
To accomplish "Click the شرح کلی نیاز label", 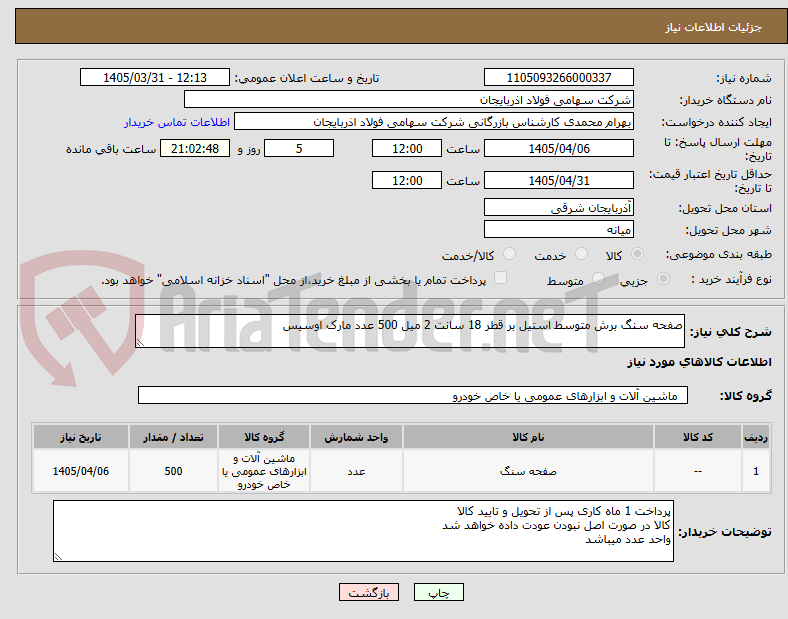I will (x=730, y=332).
